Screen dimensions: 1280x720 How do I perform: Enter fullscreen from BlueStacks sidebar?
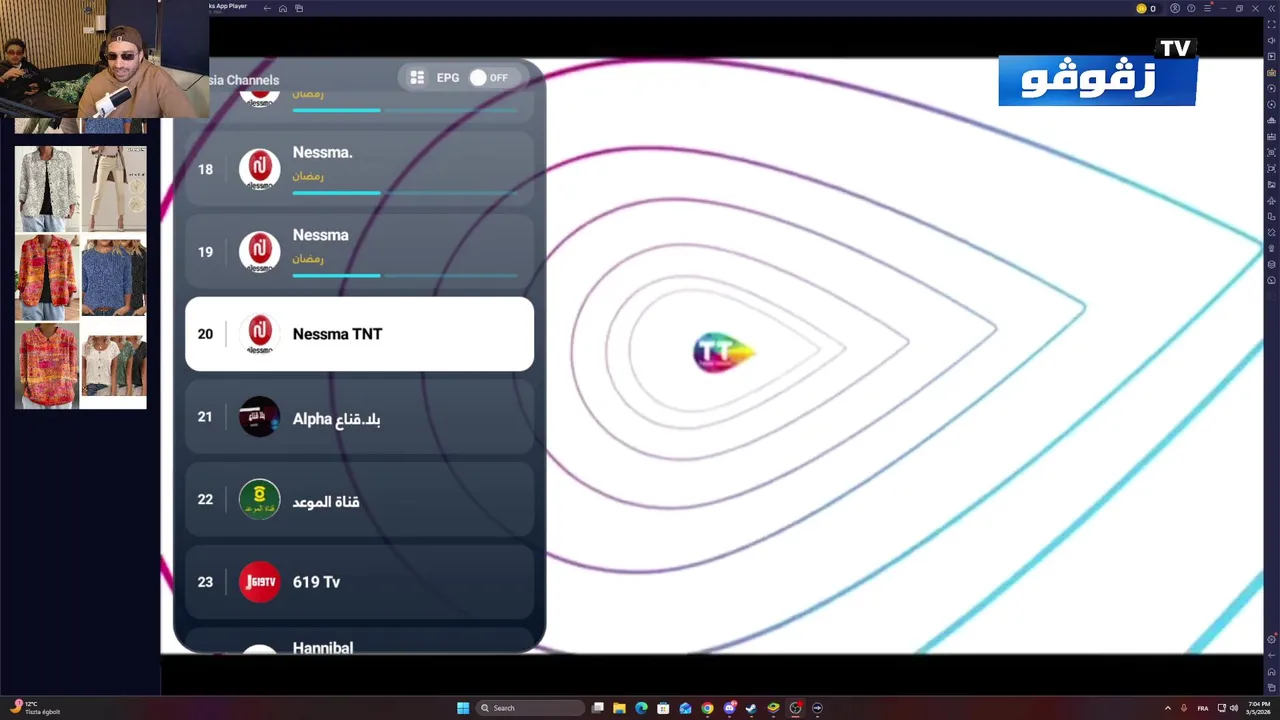coord(1271,24)
